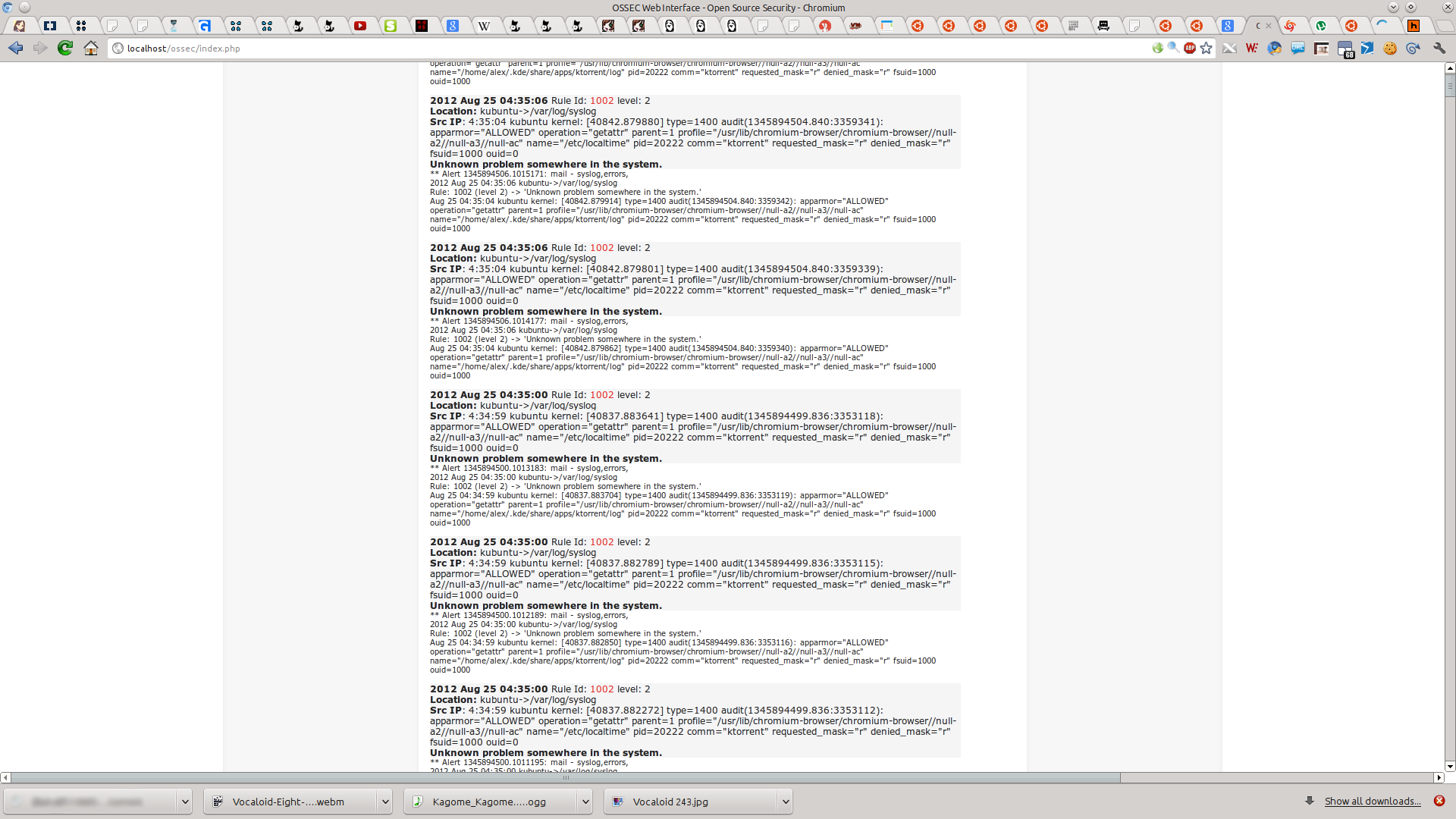Screen dimensions: 1456x819
Task: Open dropdown for Vocaloid 243.jpg download
Action: 785,802
